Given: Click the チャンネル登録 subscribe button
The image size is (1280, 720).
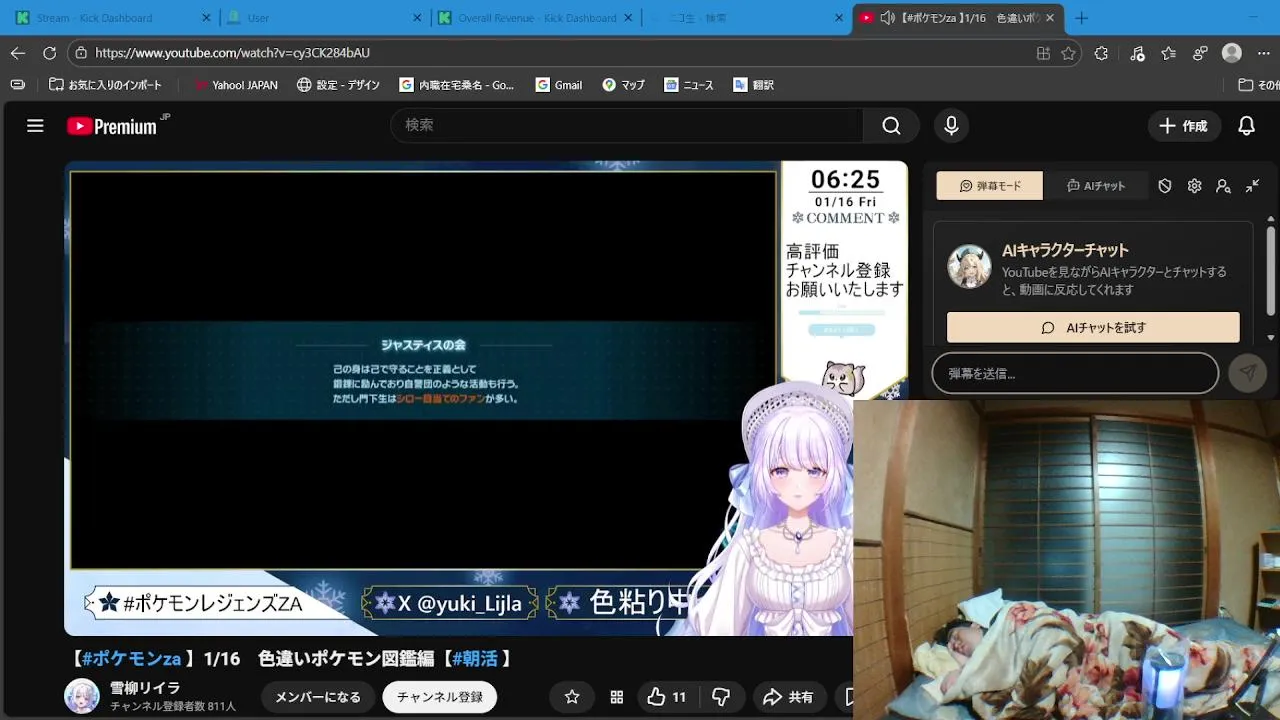Looking at the screenshot, I should 440,697.
